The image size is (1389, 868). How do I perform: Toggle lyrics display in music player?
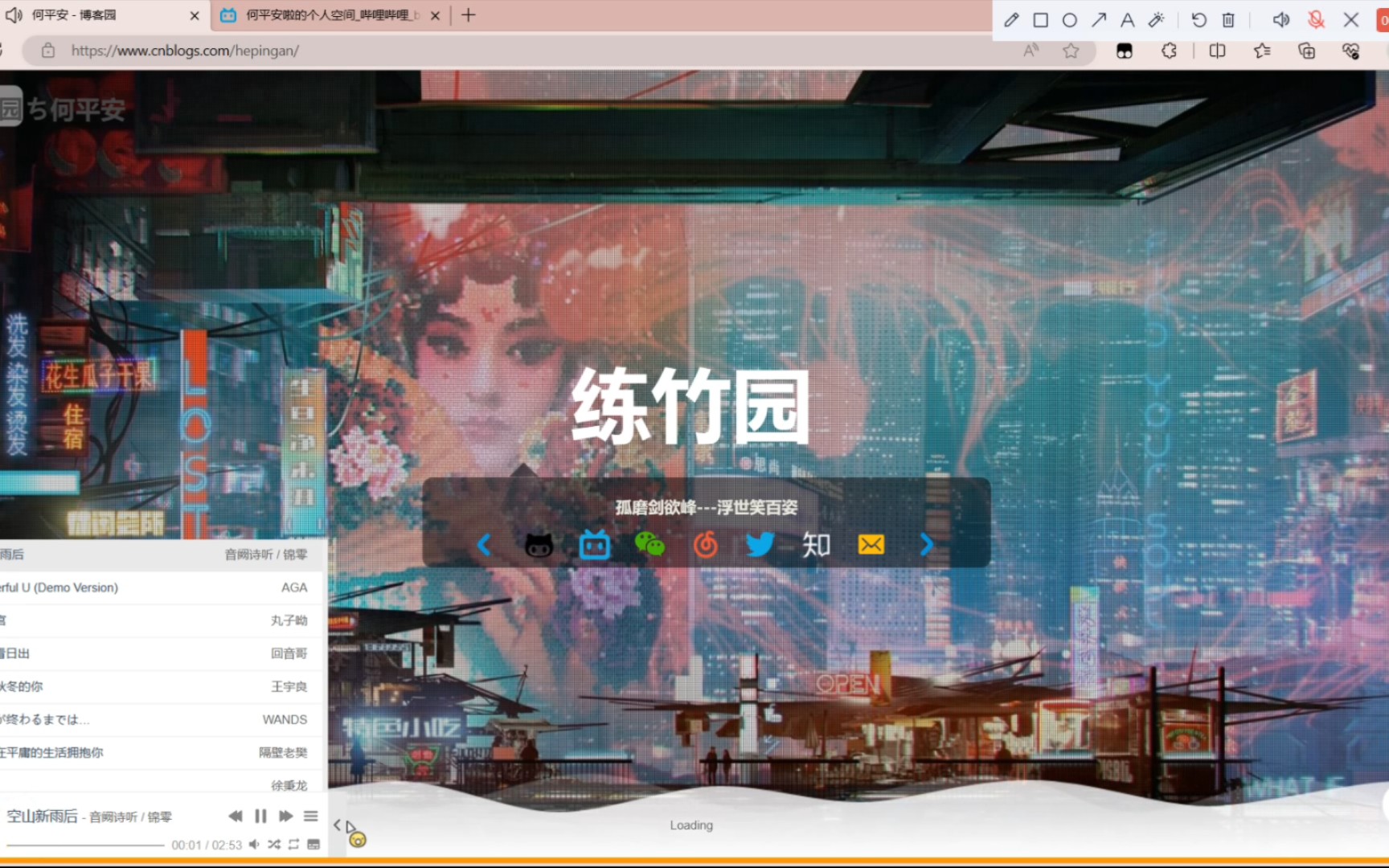(313, 845)
